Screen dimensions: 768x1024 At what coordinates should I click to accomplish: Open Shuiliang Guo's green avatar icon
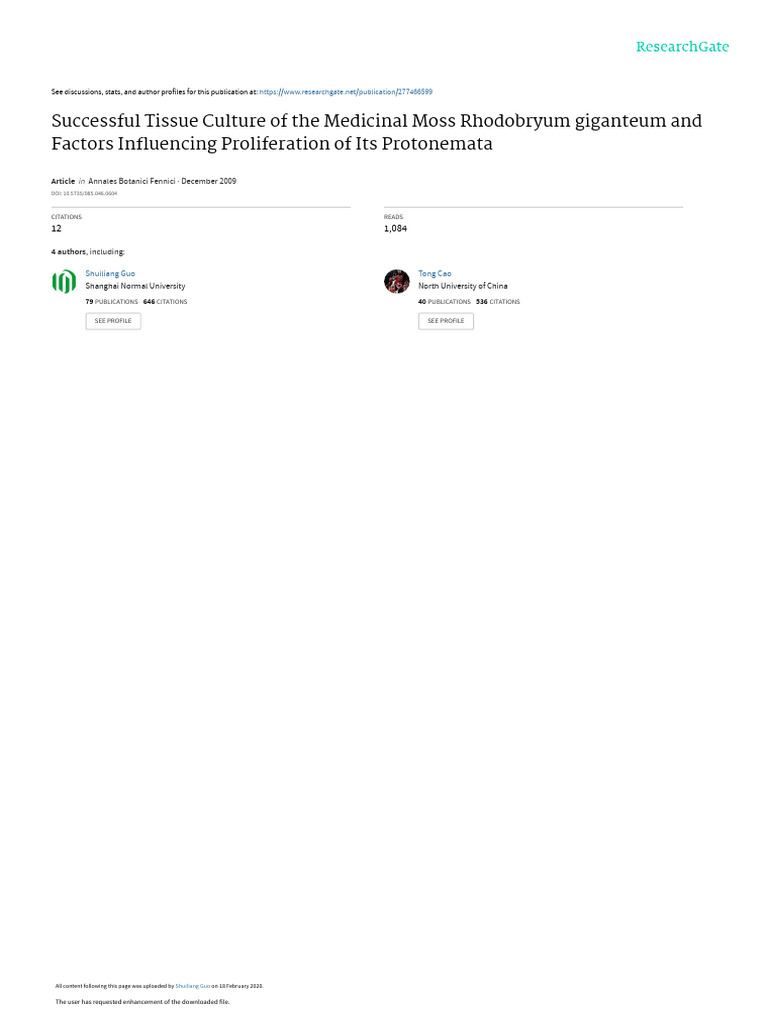(x=64, y=281)
